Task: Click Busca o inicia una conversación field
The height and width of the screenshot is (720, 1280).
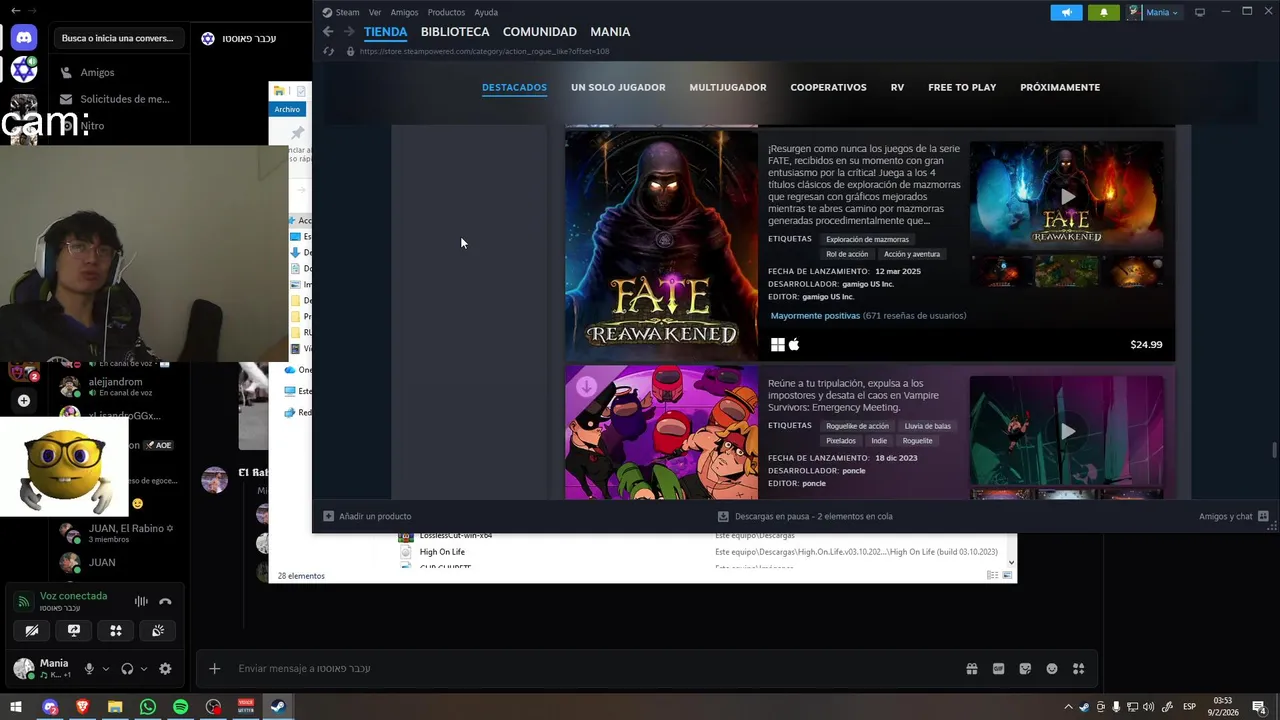Action: click(118, 38)
